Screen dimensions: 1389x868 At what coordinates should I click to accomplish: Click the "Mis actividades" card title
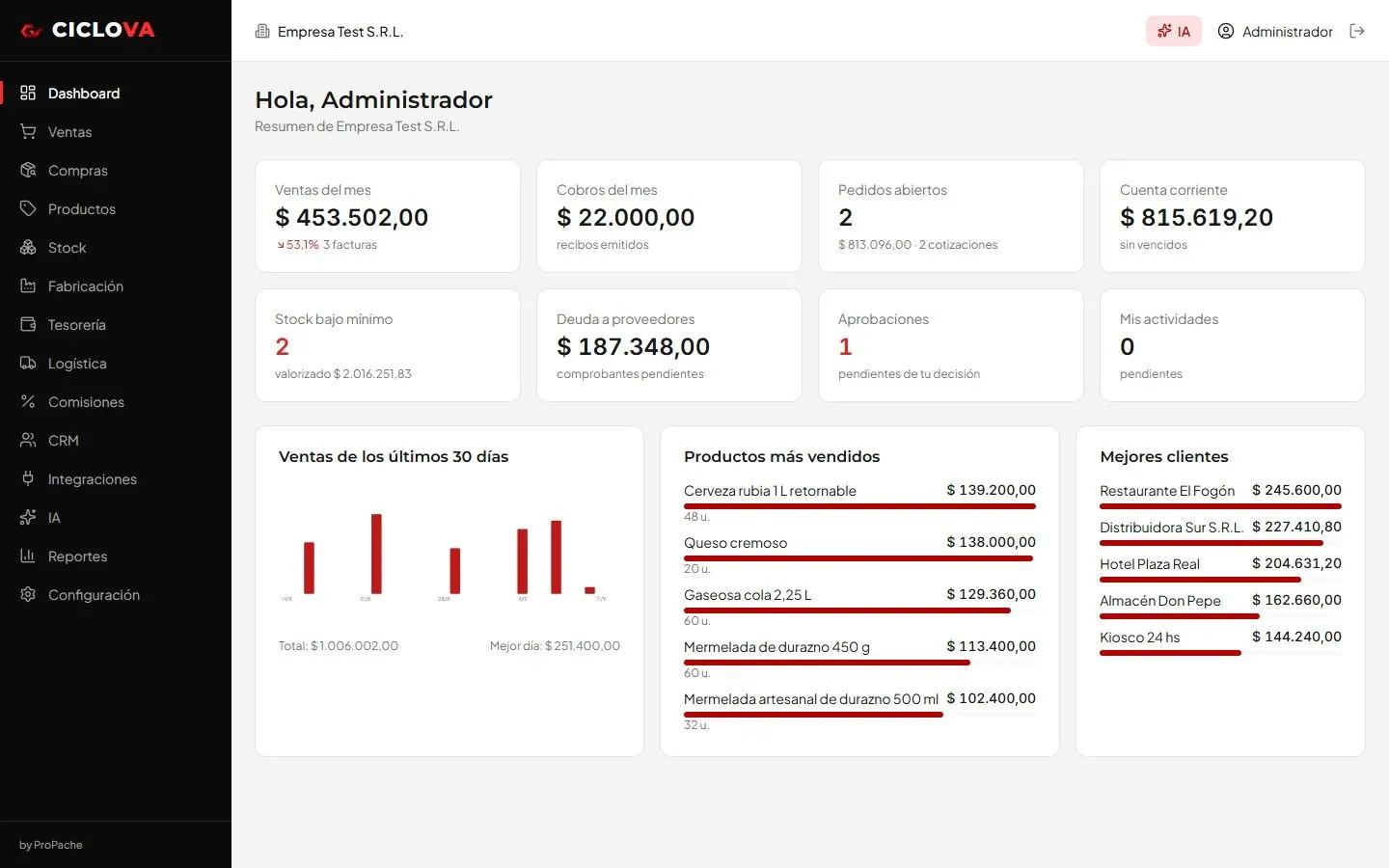coord(1169,319)
